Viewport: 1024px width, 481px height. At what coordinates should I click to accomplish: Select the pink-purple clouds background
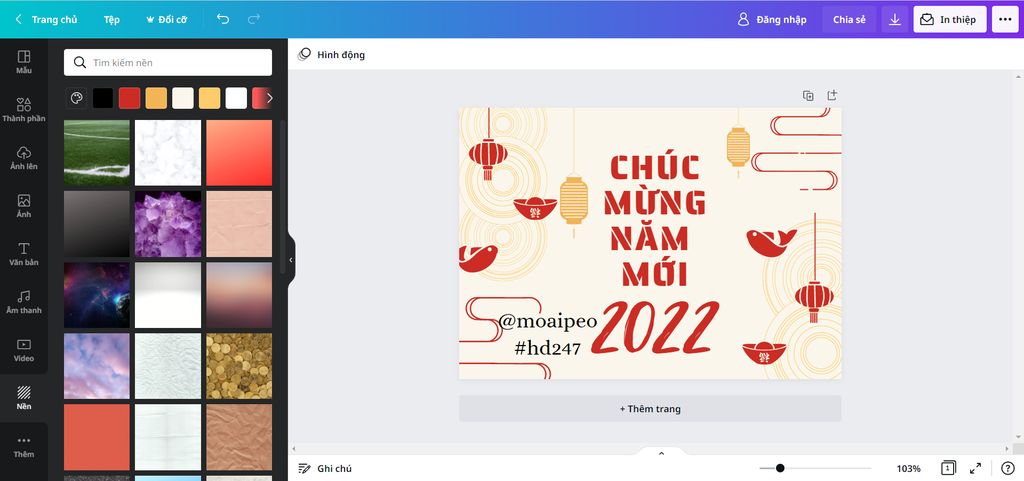point(97,366)
